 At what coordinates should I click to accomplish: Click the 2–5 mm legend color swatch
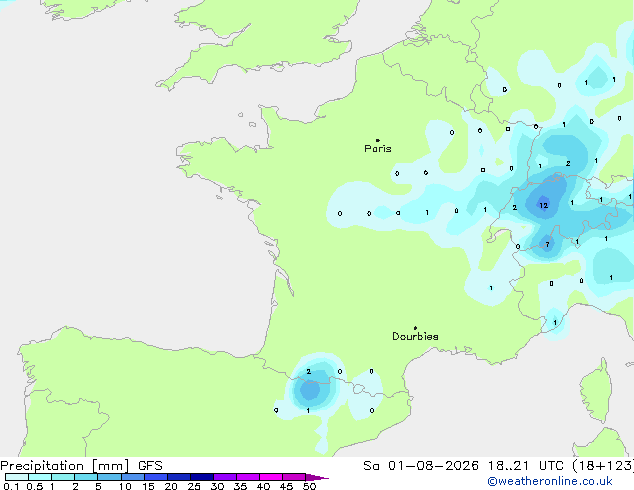pos(86,477)
